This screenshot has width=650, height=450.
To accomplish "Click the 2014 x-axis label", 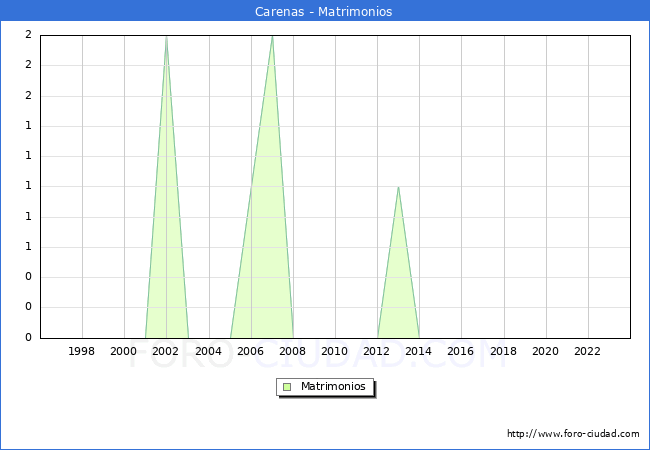I will (418, 351).
